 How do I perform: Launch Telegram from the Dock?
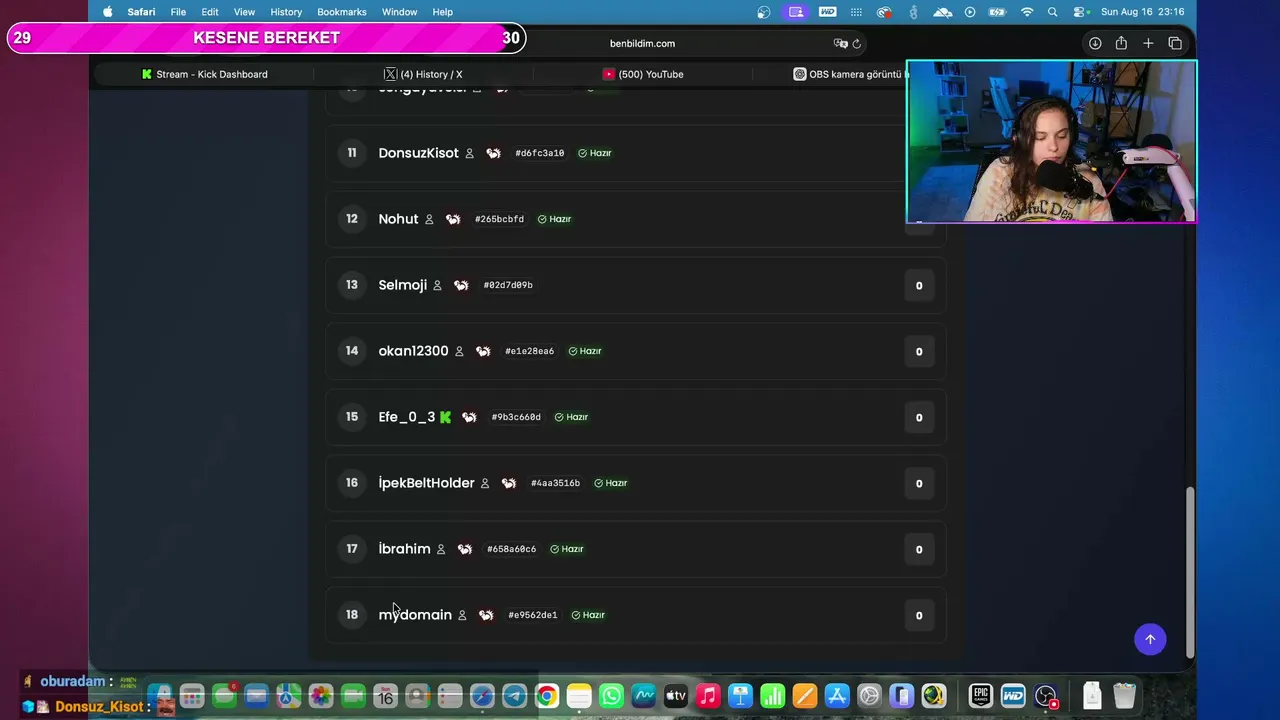[x=515, y=696]
